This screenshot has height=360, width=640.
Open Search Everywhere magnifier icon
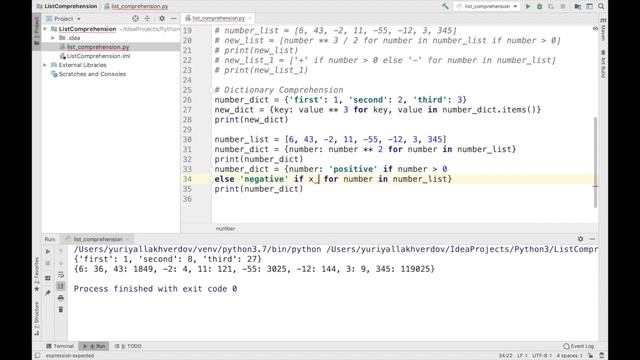click(601, 6)
